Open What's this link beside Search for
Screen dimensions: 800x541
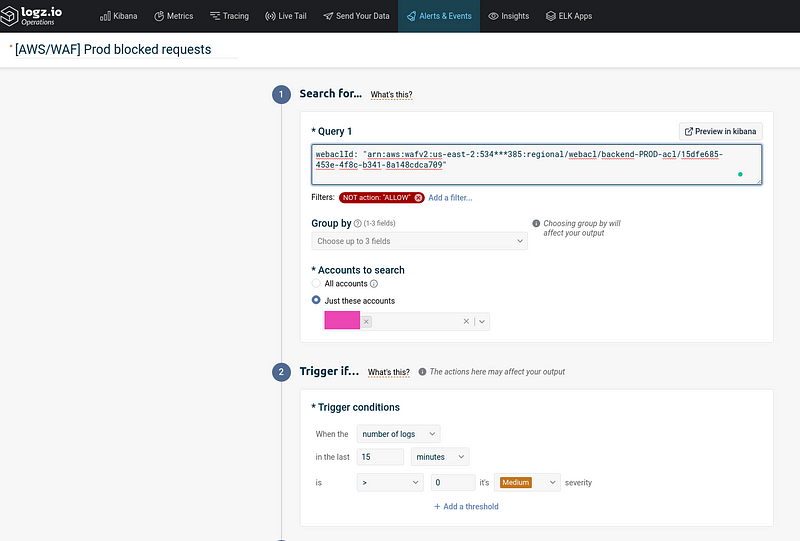click(391, 94)
